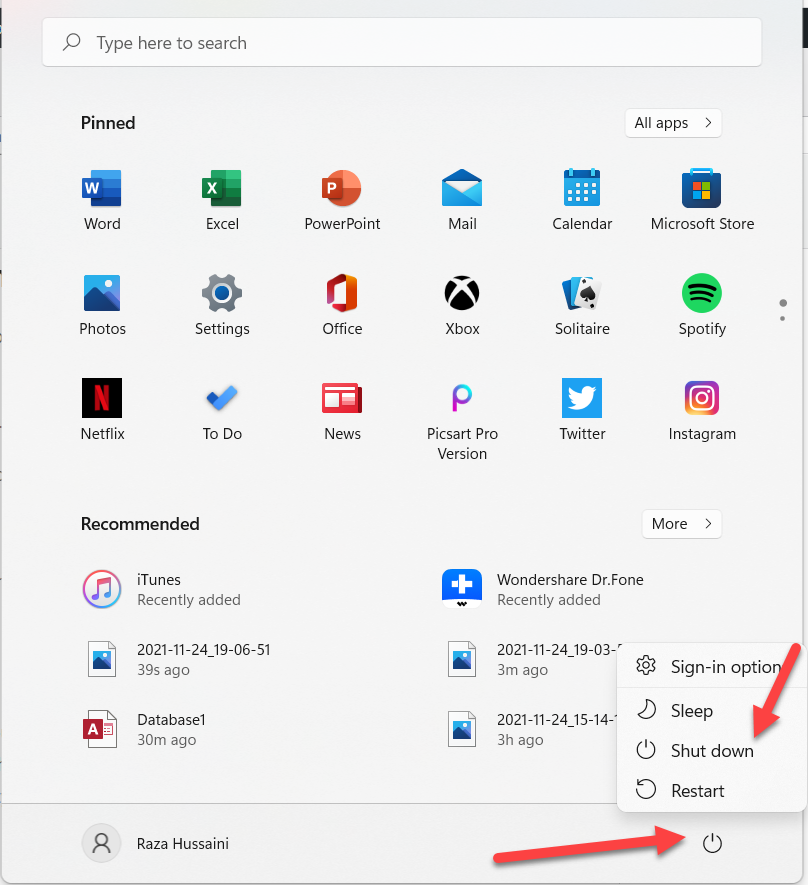Open the Xbox app
Screen dimensions: 808x885
(462, 305)
